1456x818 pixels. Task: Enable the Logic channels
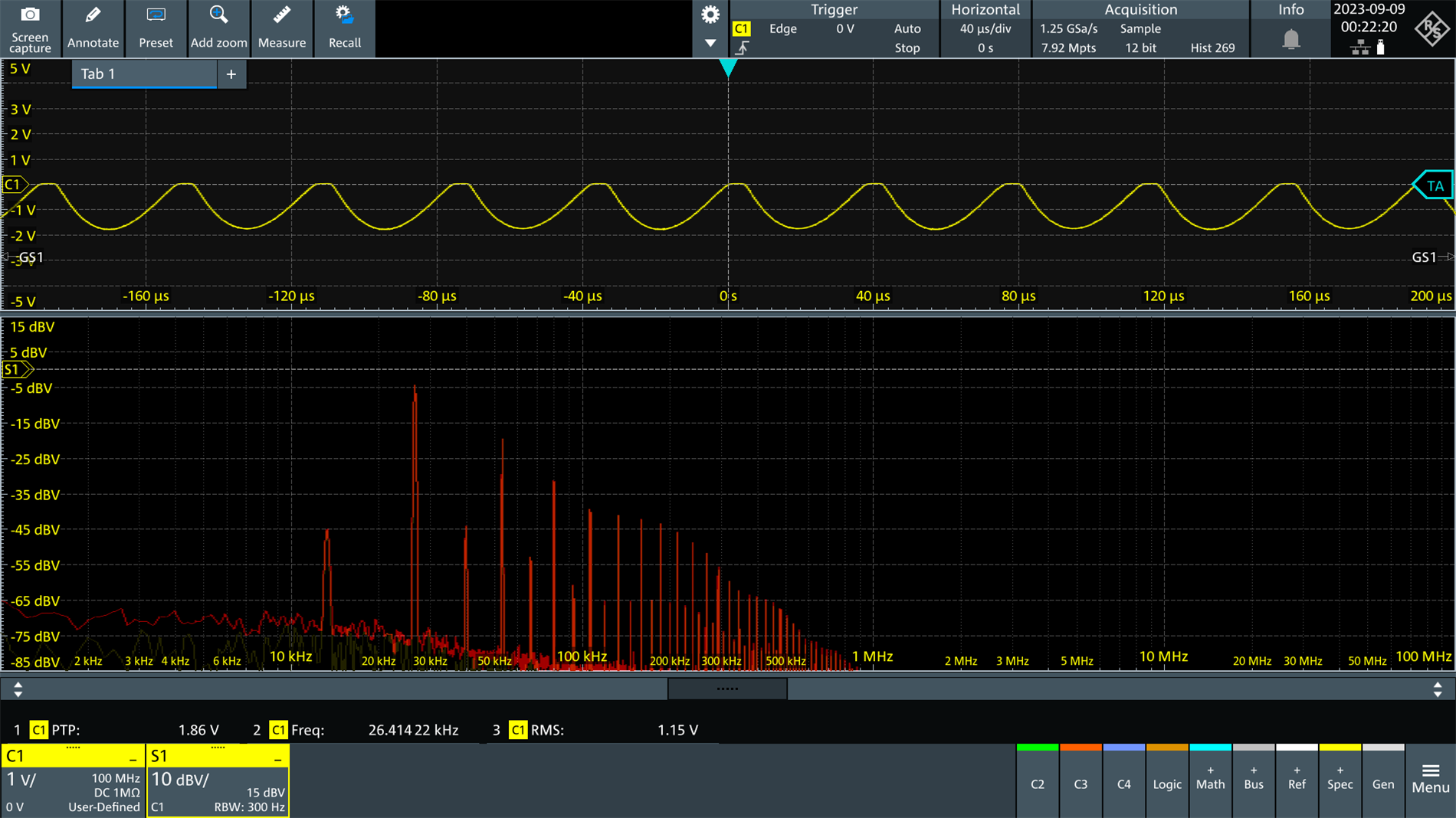pos(1167,781)
